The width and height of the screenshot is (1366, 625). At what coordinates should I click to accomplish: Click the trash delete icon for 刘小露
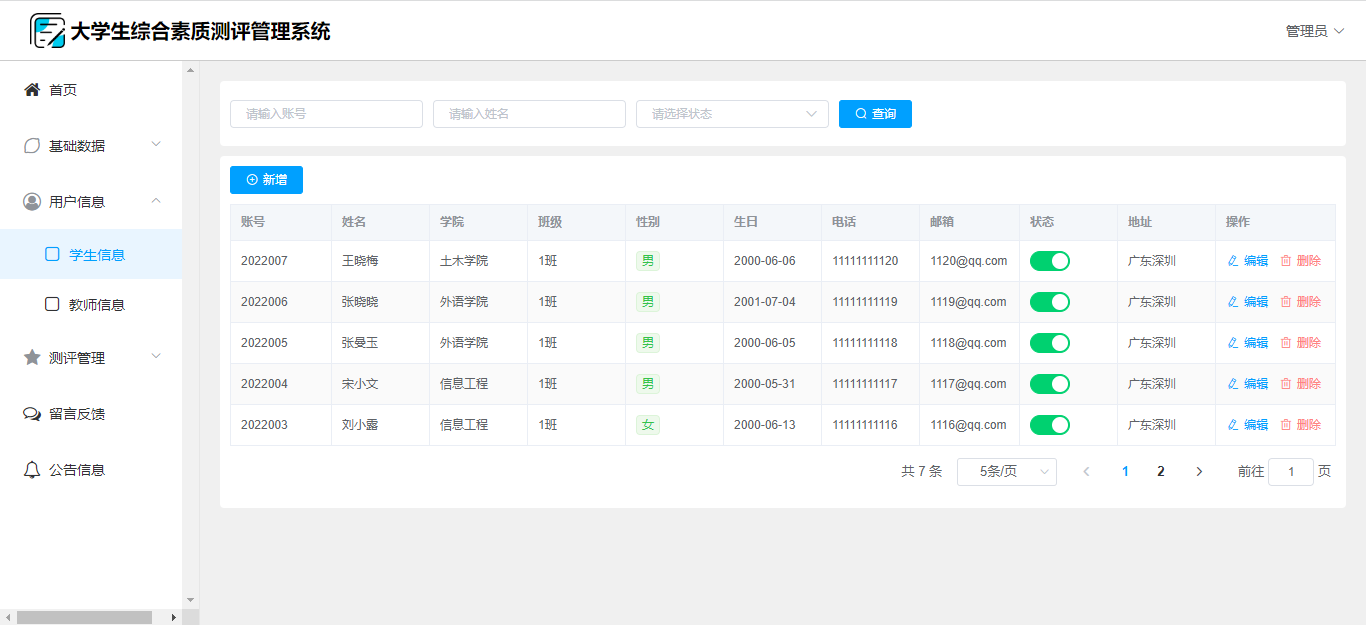1286,425
